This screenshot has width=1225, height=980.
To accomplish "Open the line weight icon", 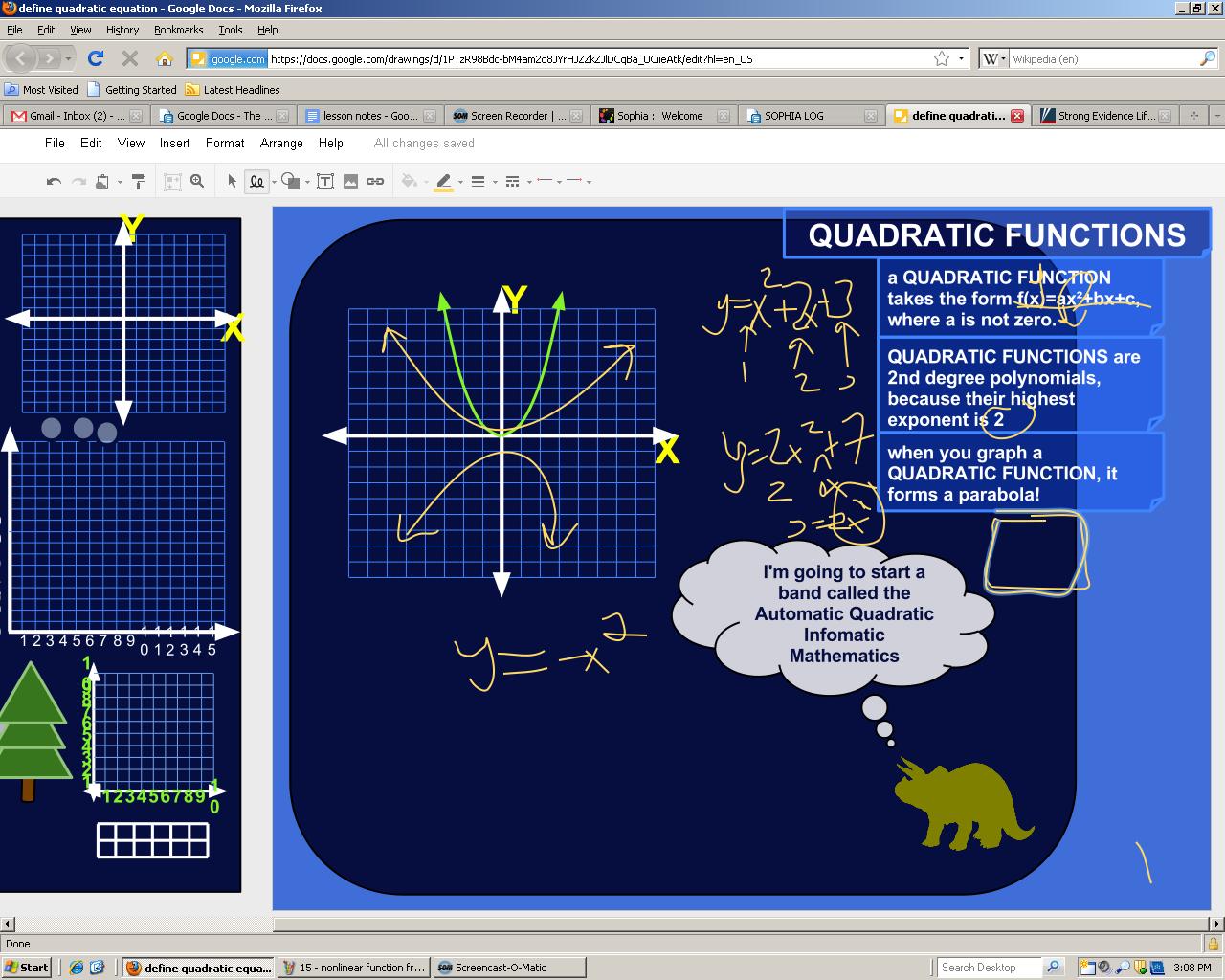I will coord(478,181).
